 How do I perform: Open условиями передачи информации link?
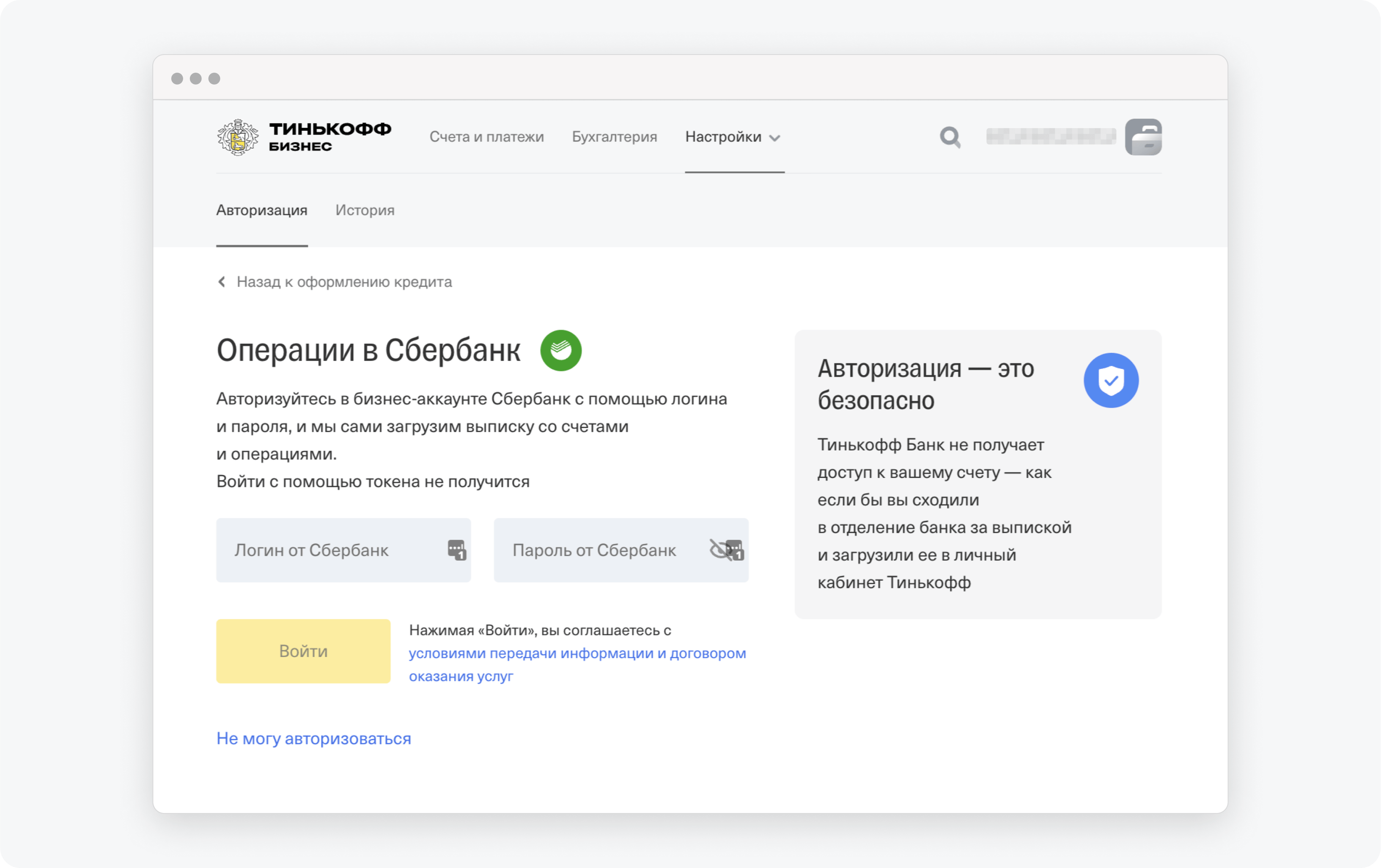577,665
